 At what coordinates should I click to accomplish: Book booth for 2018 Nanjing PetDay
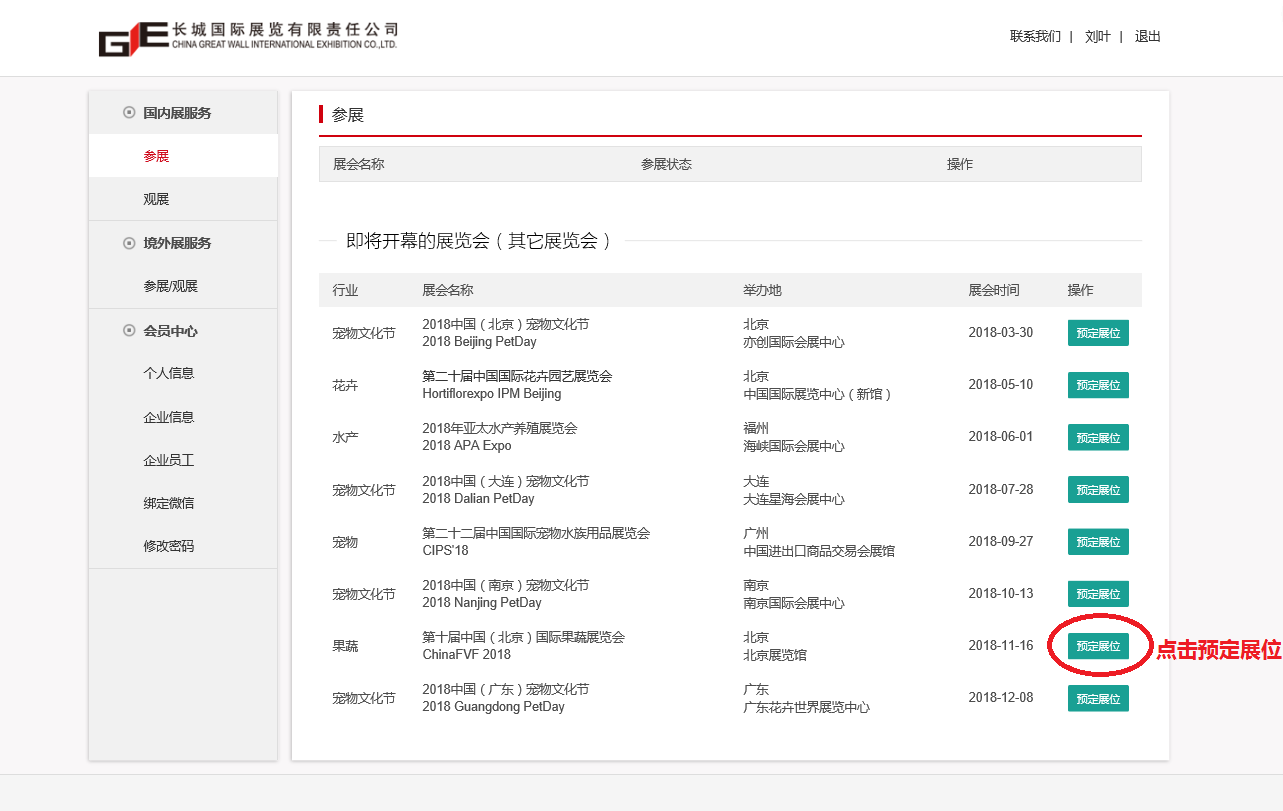[1098, 594]
